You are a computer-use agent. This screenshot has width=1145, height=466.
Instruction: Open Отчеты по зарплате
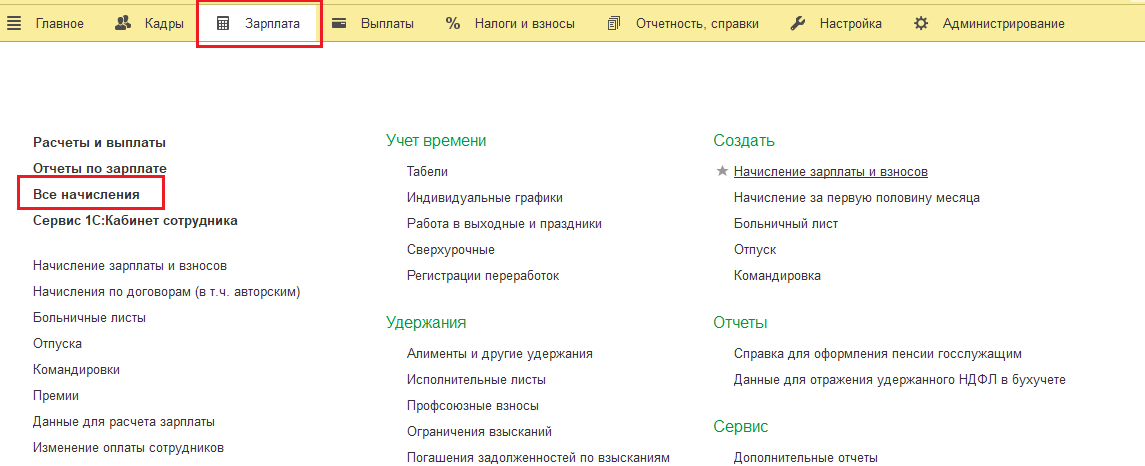pos(100,168)
